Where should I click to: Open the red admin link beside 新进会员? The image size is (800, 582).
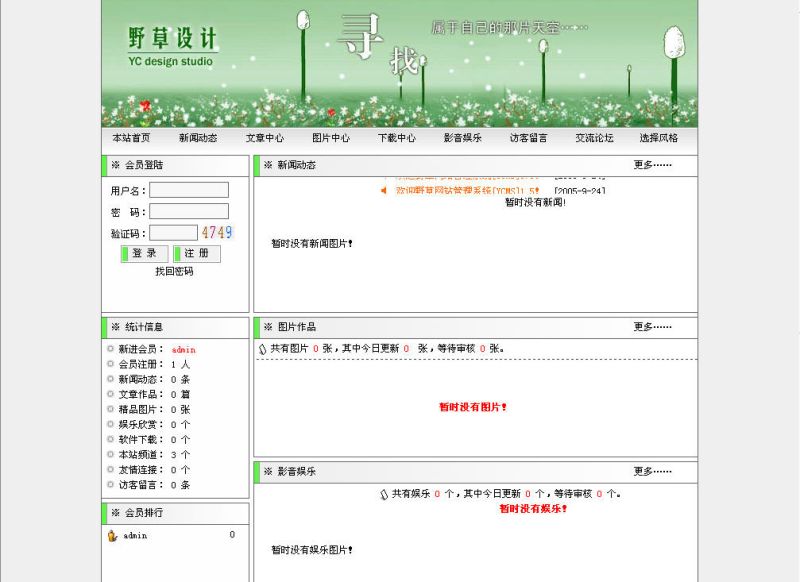pos(184,350)
